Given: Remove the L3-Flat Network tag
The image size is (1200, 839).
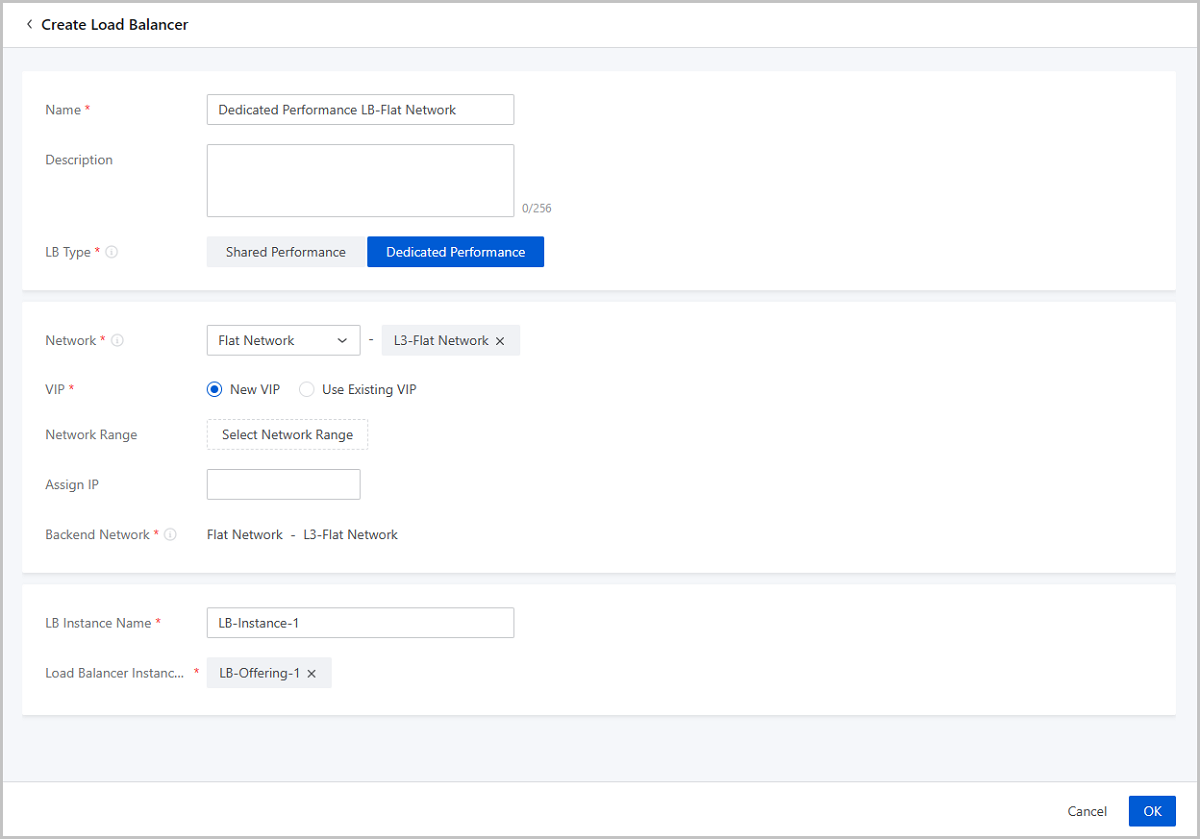Looking at the screenshot, I should point(500,341).
